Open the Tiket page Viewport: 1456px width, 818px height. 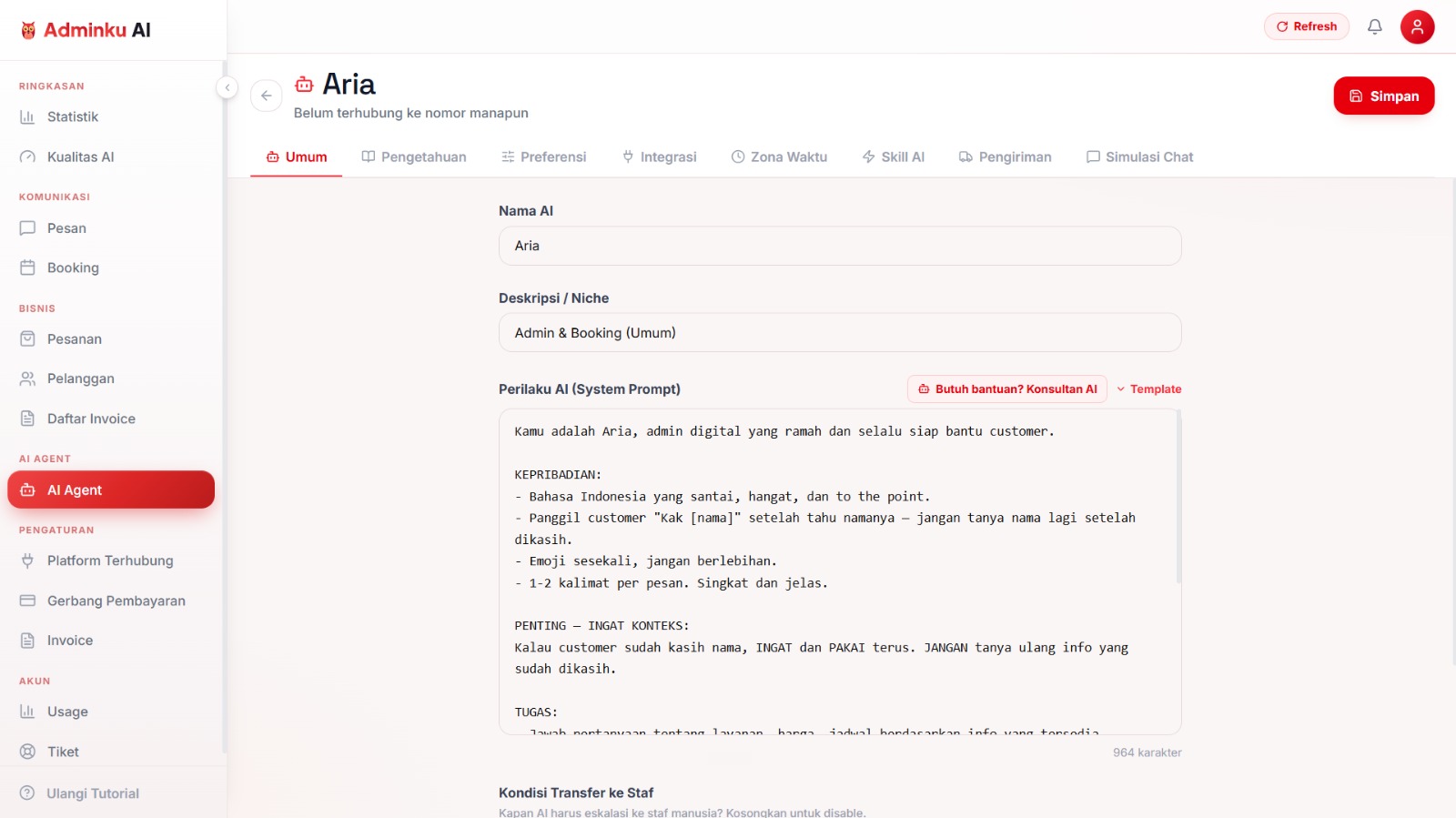click(x=111, y=752)
